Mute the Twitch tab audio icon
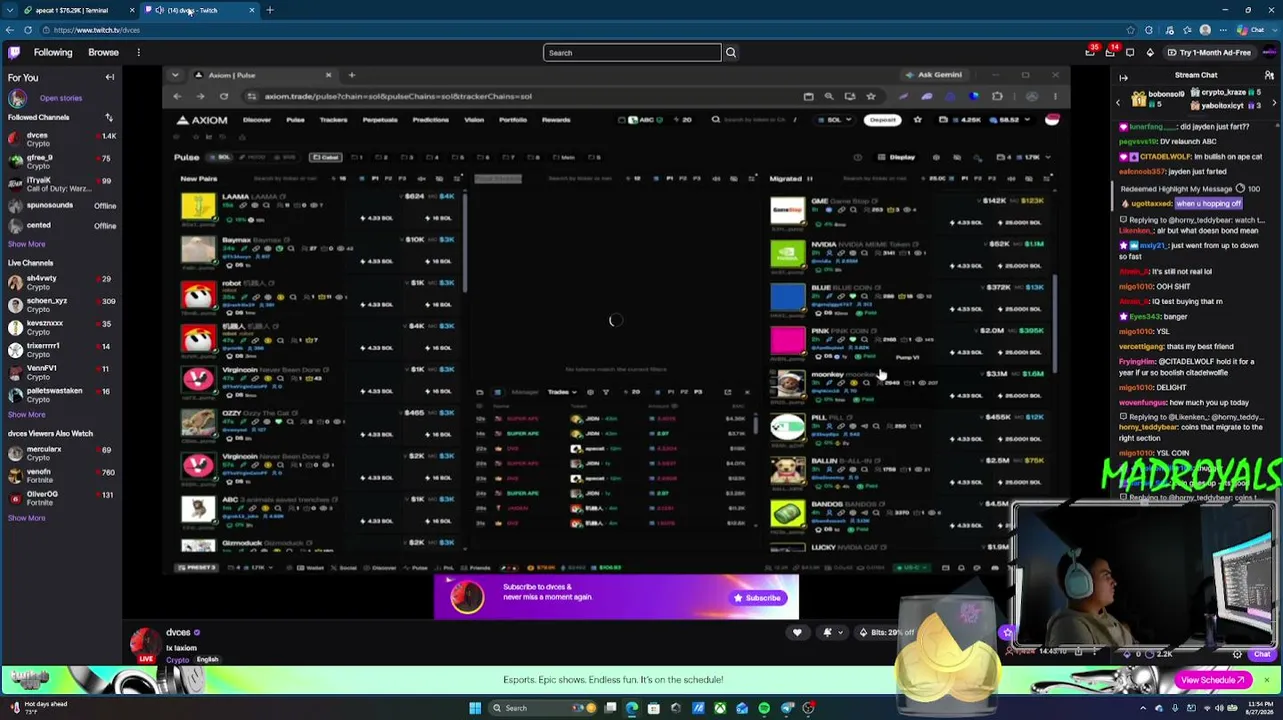This screenshot has width=1283, height=720. pos(159,10)
